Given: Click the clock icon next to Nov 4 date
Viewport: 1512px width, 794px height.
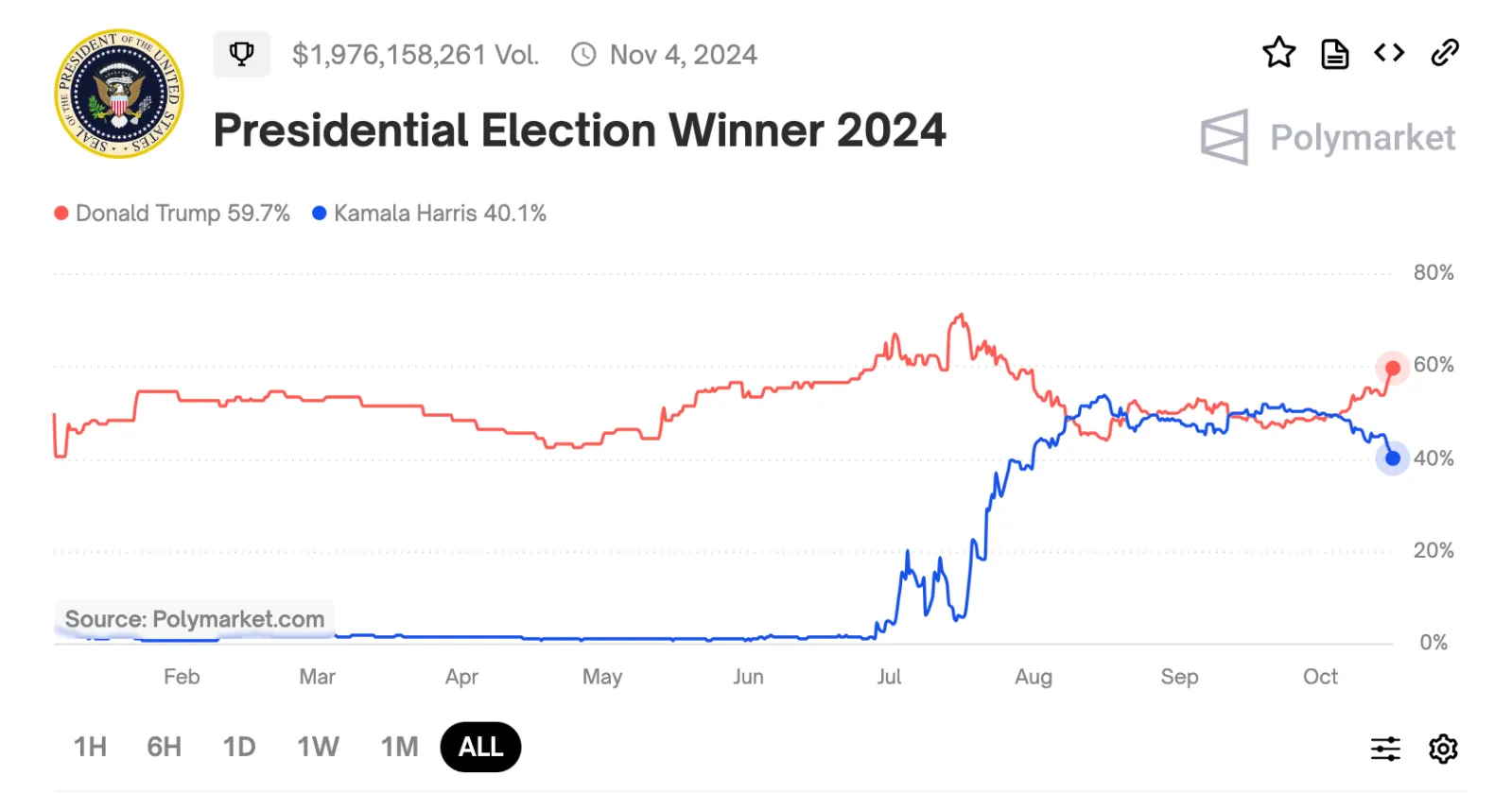Looking at the screenshot, I should (583, 55).
